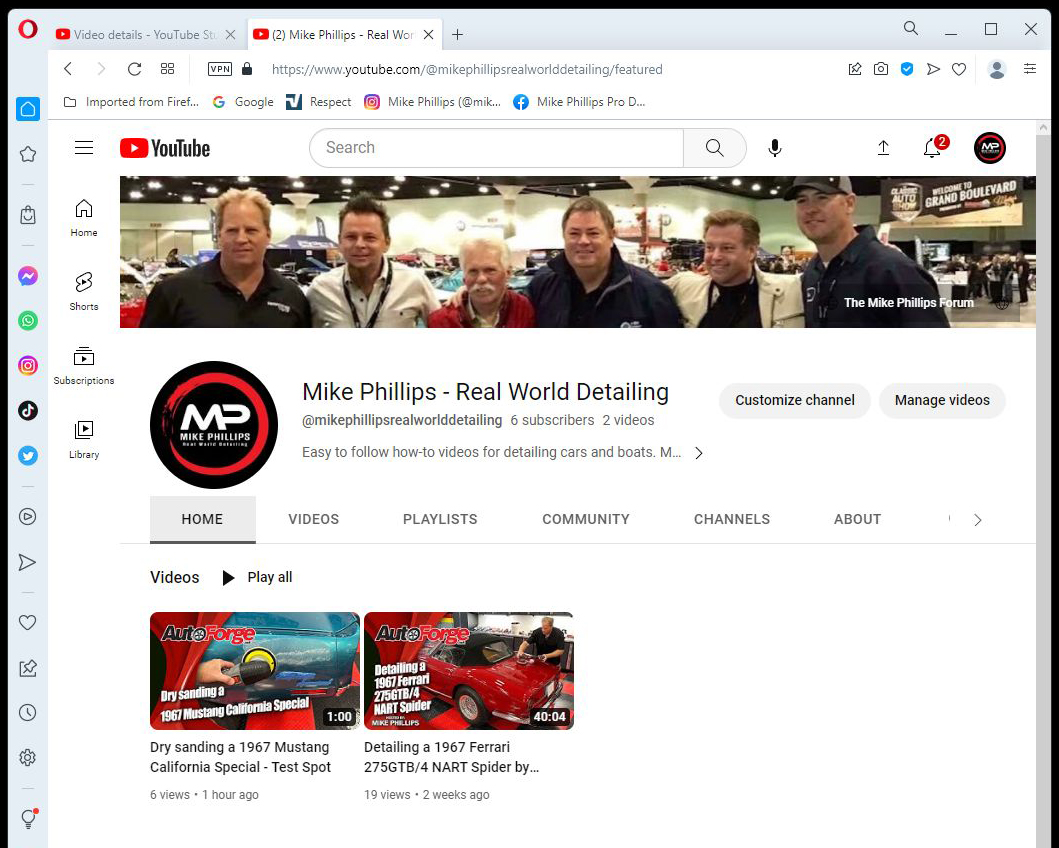The height and width of the screenshot is (848, 1059).
Task: Open Pinboards icon in Opera sidebar
Action: [28, 668]
